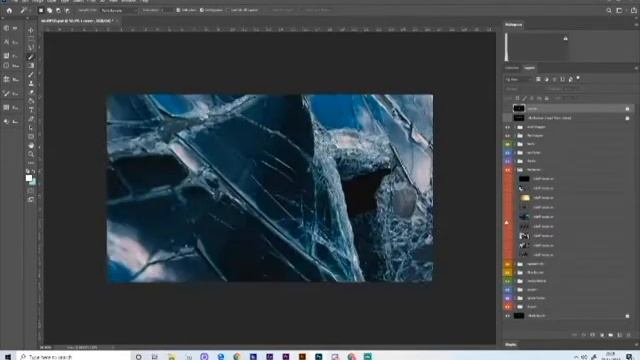Toggle the Contiguous checkbox
640x360 pixels.
[202, 10]
